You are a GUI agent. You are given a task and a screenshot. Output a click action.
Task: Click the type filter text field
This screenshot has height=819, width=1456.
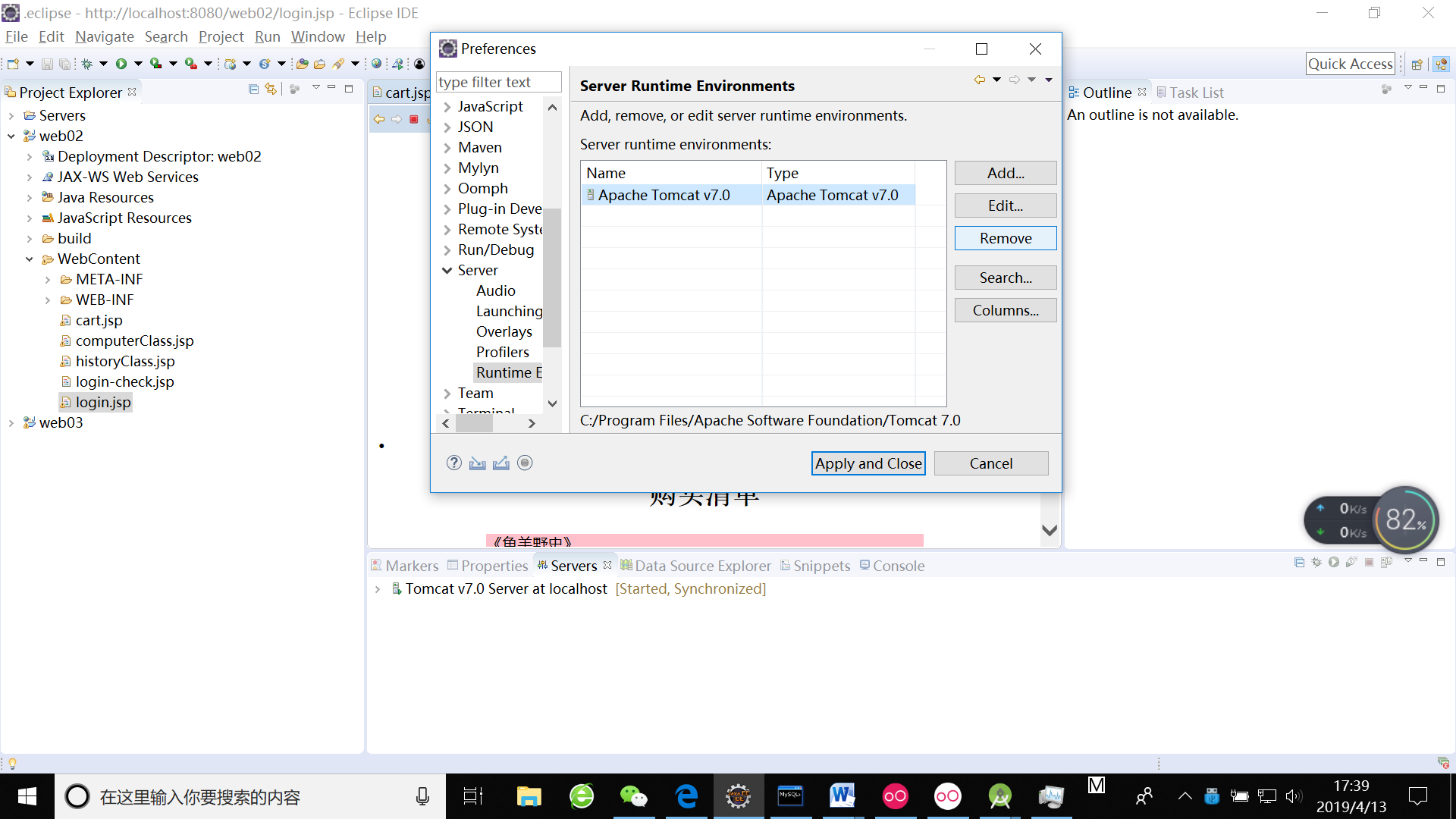(x=498, y=82)
